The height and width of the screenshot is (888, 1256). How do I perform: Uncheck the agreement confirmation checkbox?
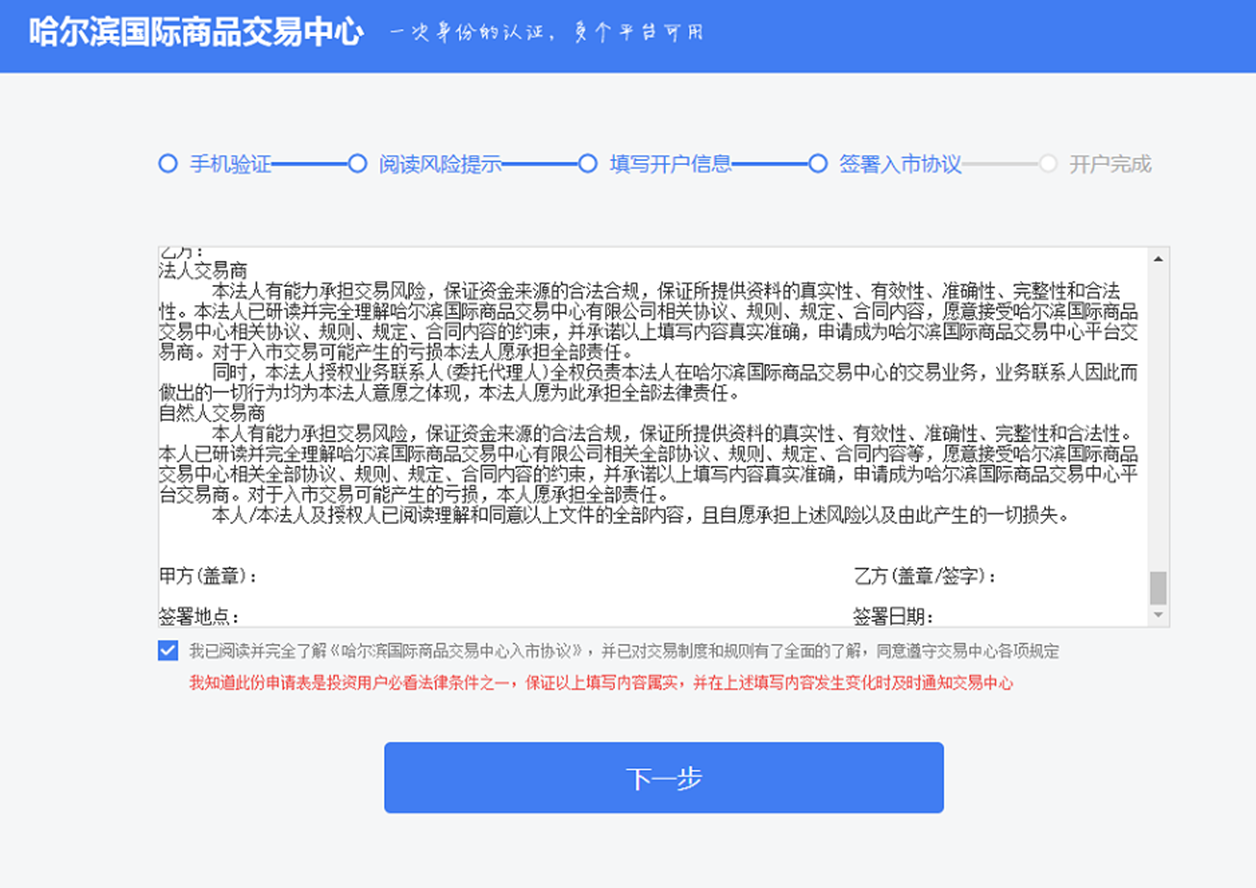tap(168, 651)
